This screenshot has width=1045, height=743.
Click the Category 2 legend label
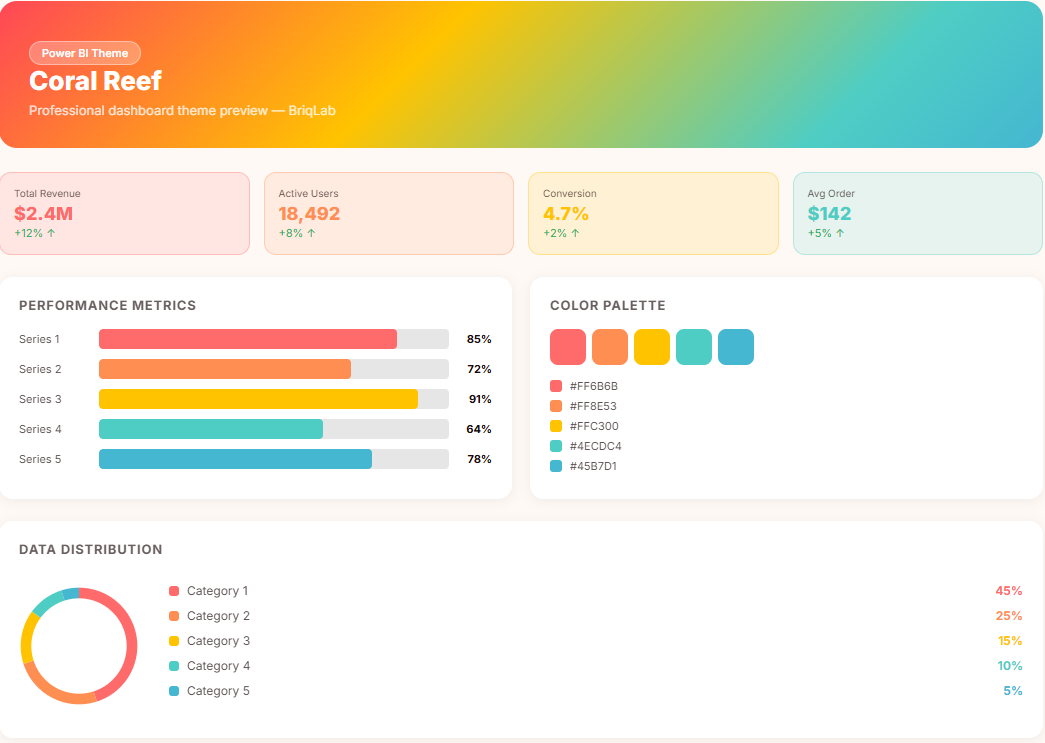tap(218, 616)
